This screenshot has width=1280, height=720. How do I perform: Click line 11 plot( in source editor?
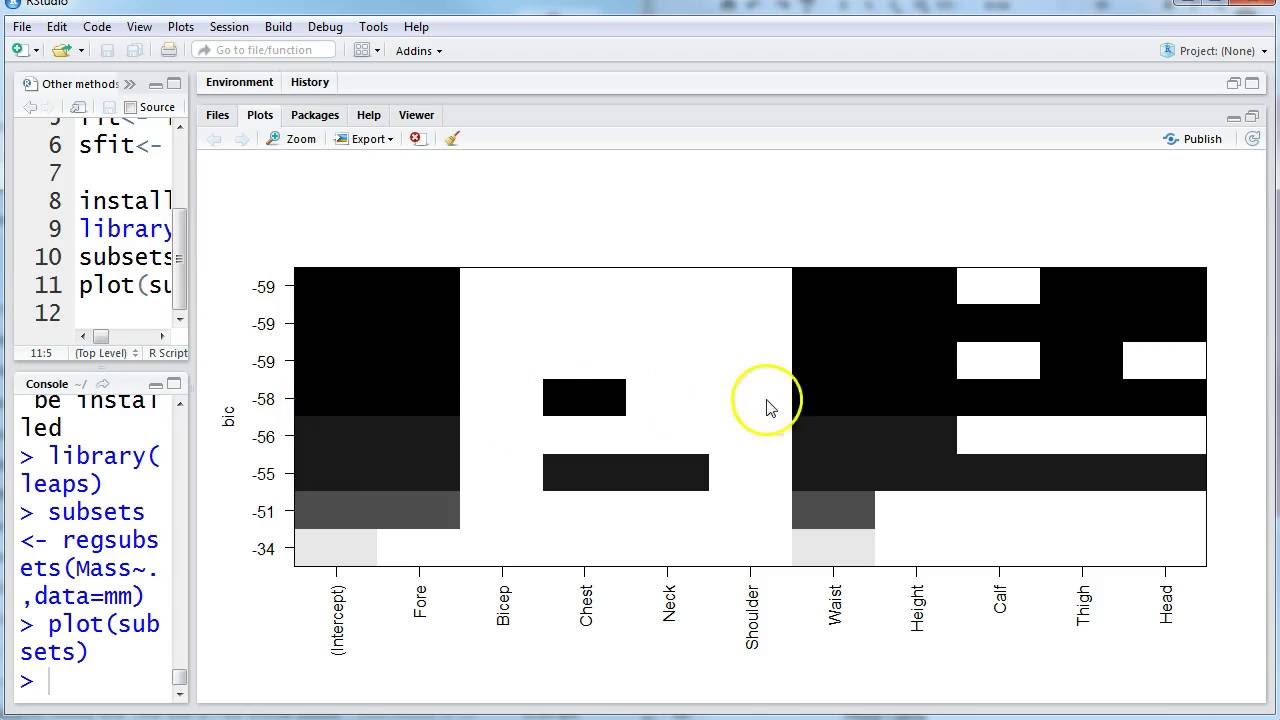(x=125, y=285)
